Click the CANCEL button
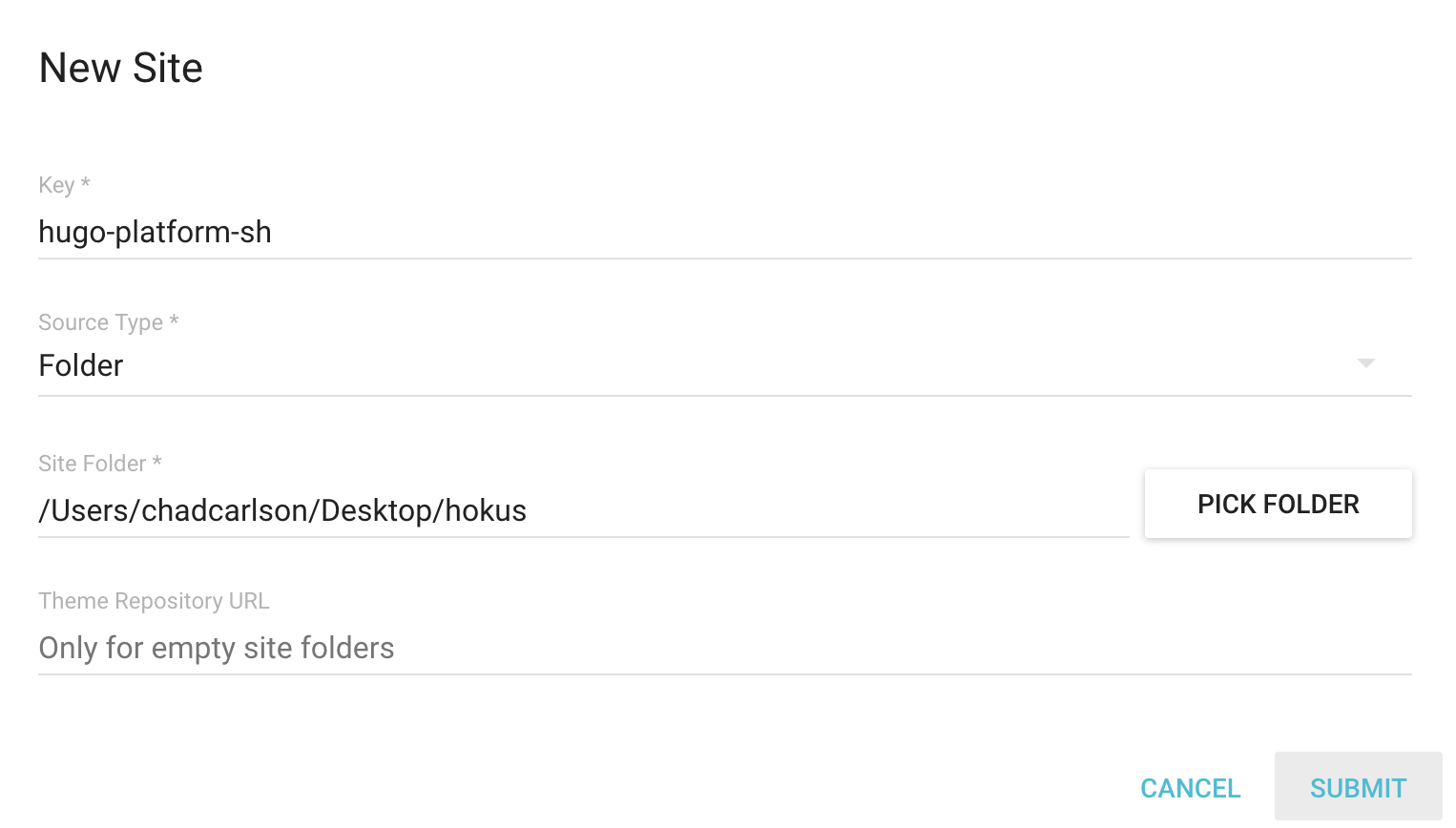Screen dimensions: 1456x828 point(1190,788)
